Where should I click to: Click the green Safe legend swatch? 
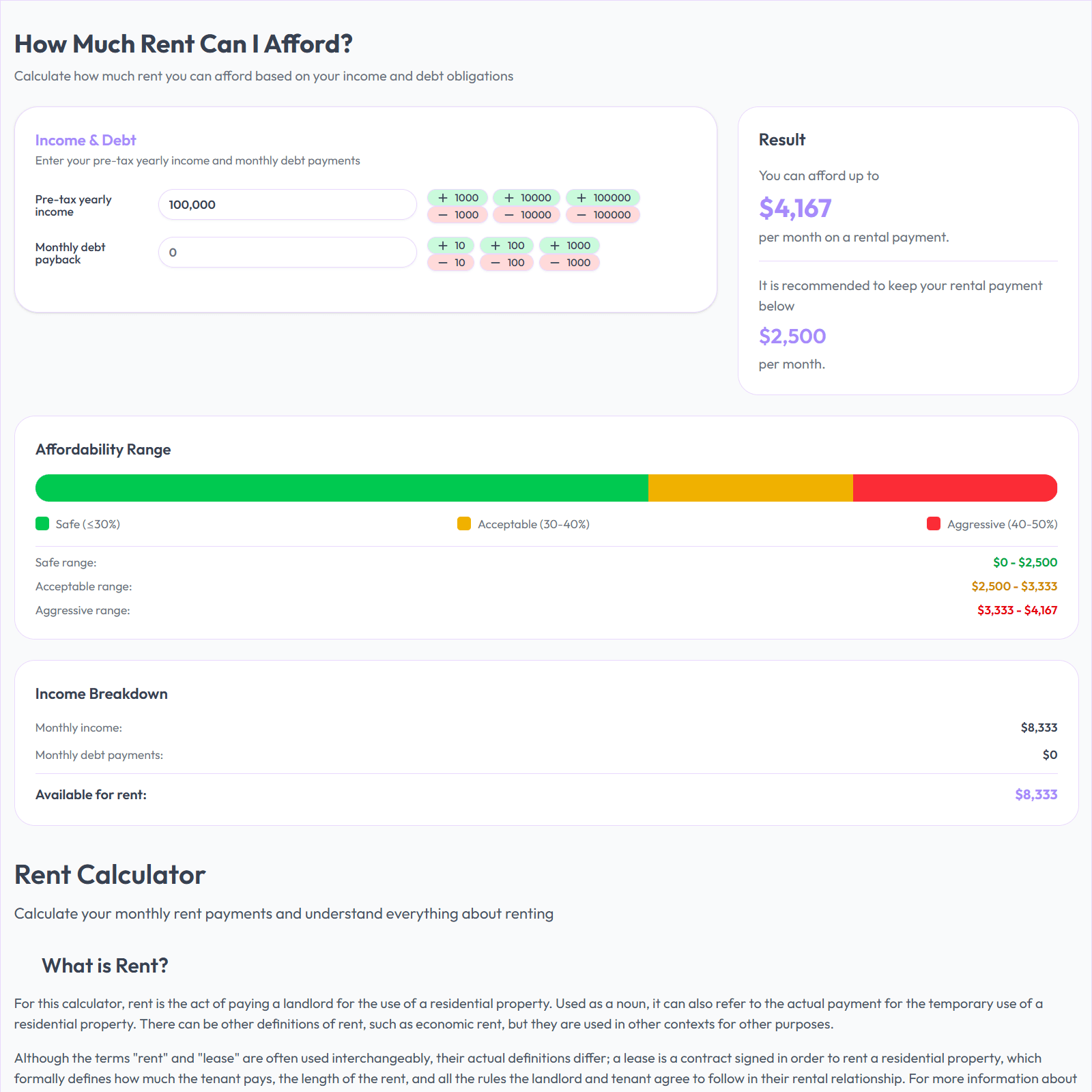42,524
